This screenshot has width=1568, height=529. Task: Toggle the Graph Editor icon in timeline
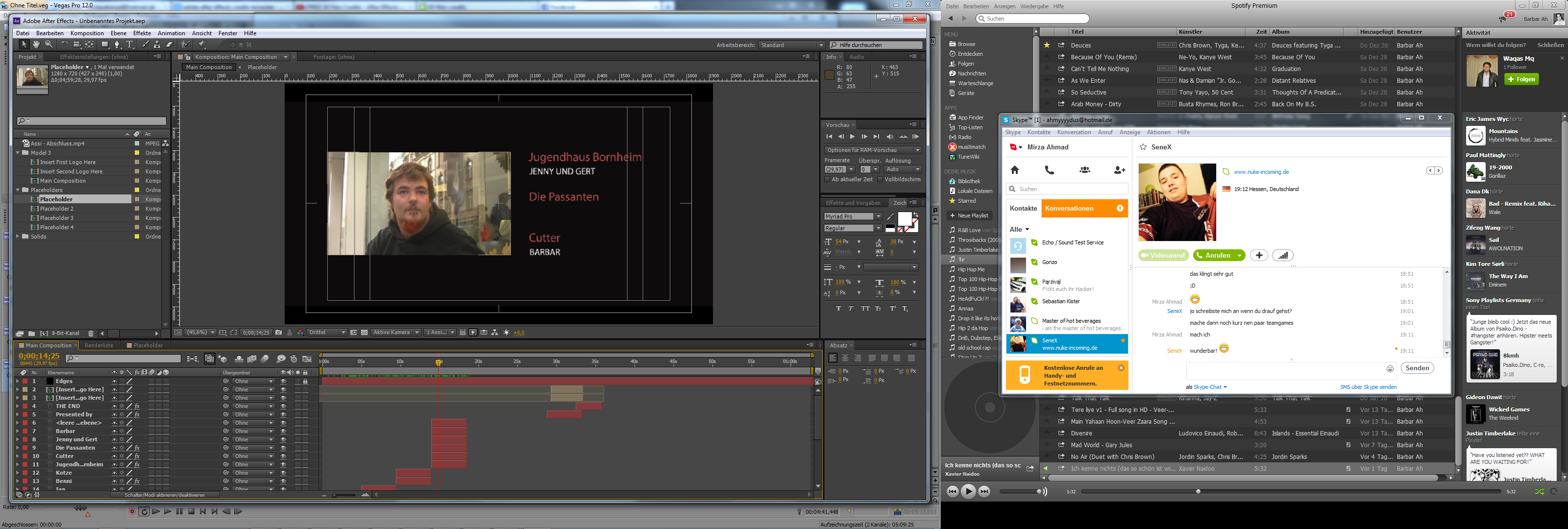point(307,359)
